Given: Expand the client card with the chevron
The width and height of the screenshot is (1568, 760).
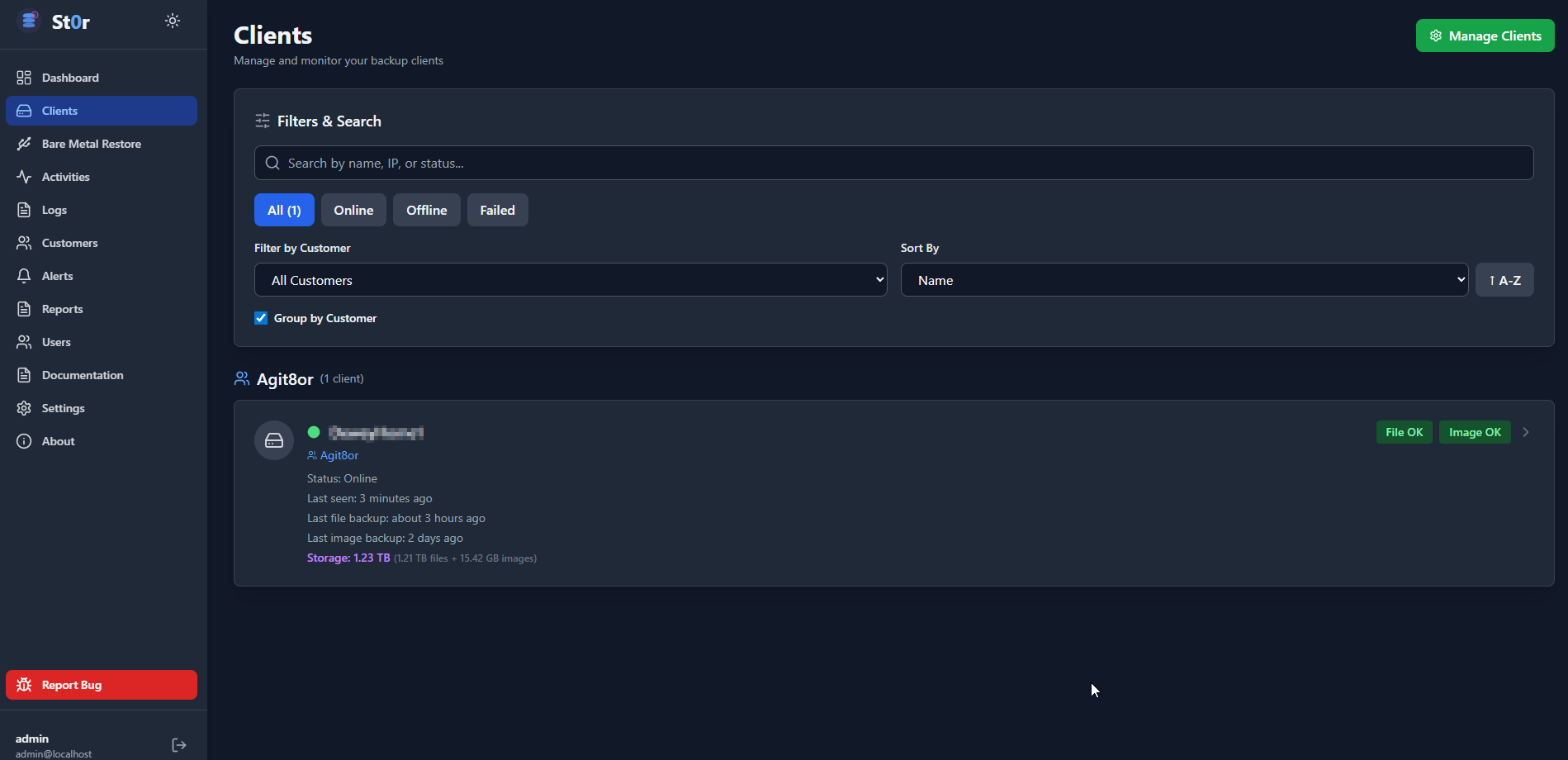Looking at the screenshot, I should (x=1526, y=431).
